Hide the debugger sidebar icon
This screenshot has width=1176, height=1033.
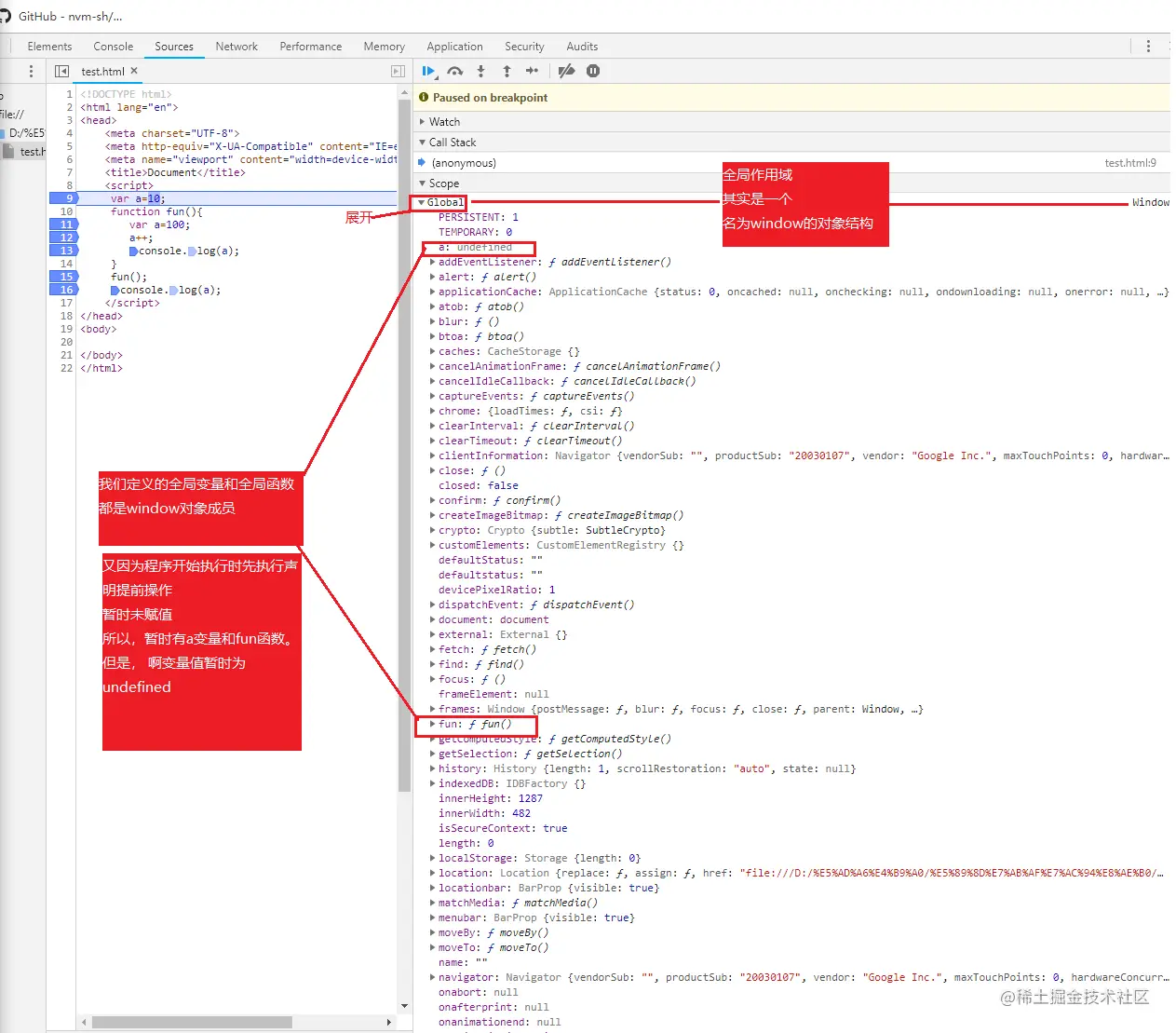[x=398, y=71]
